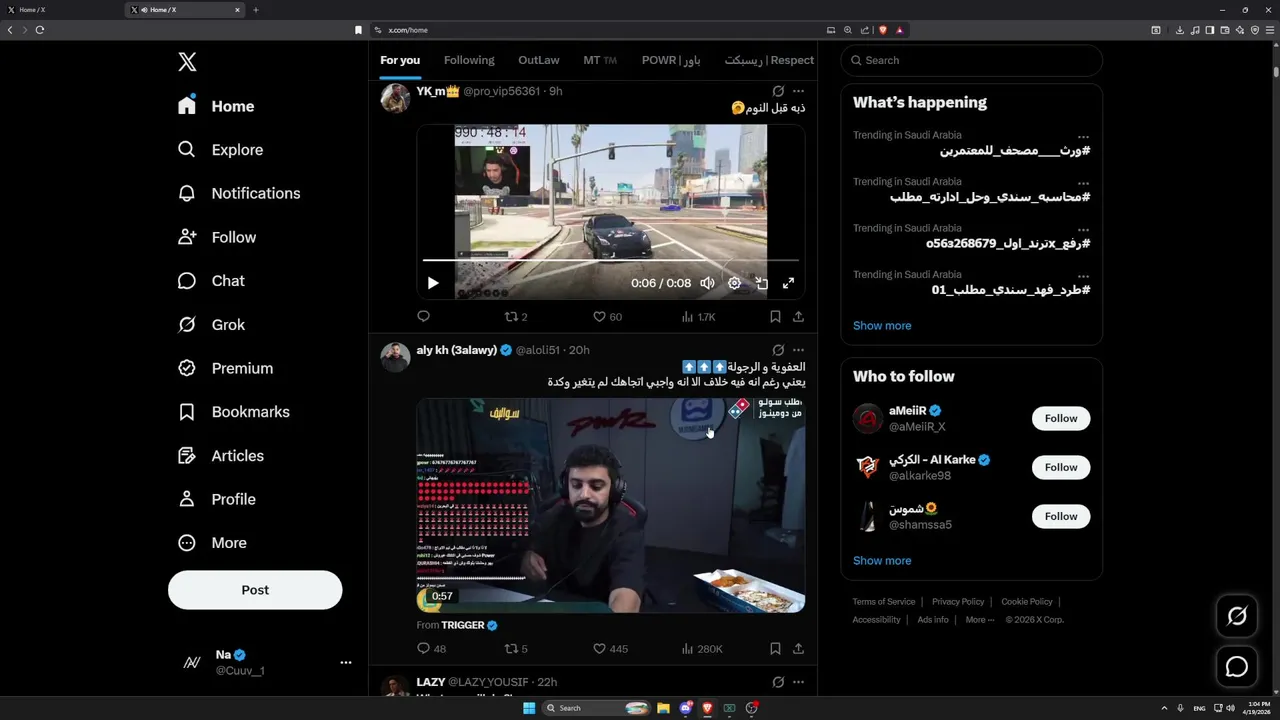Click the X logo in the sidebar
The image size is (1280, 720).
[187, 62]
